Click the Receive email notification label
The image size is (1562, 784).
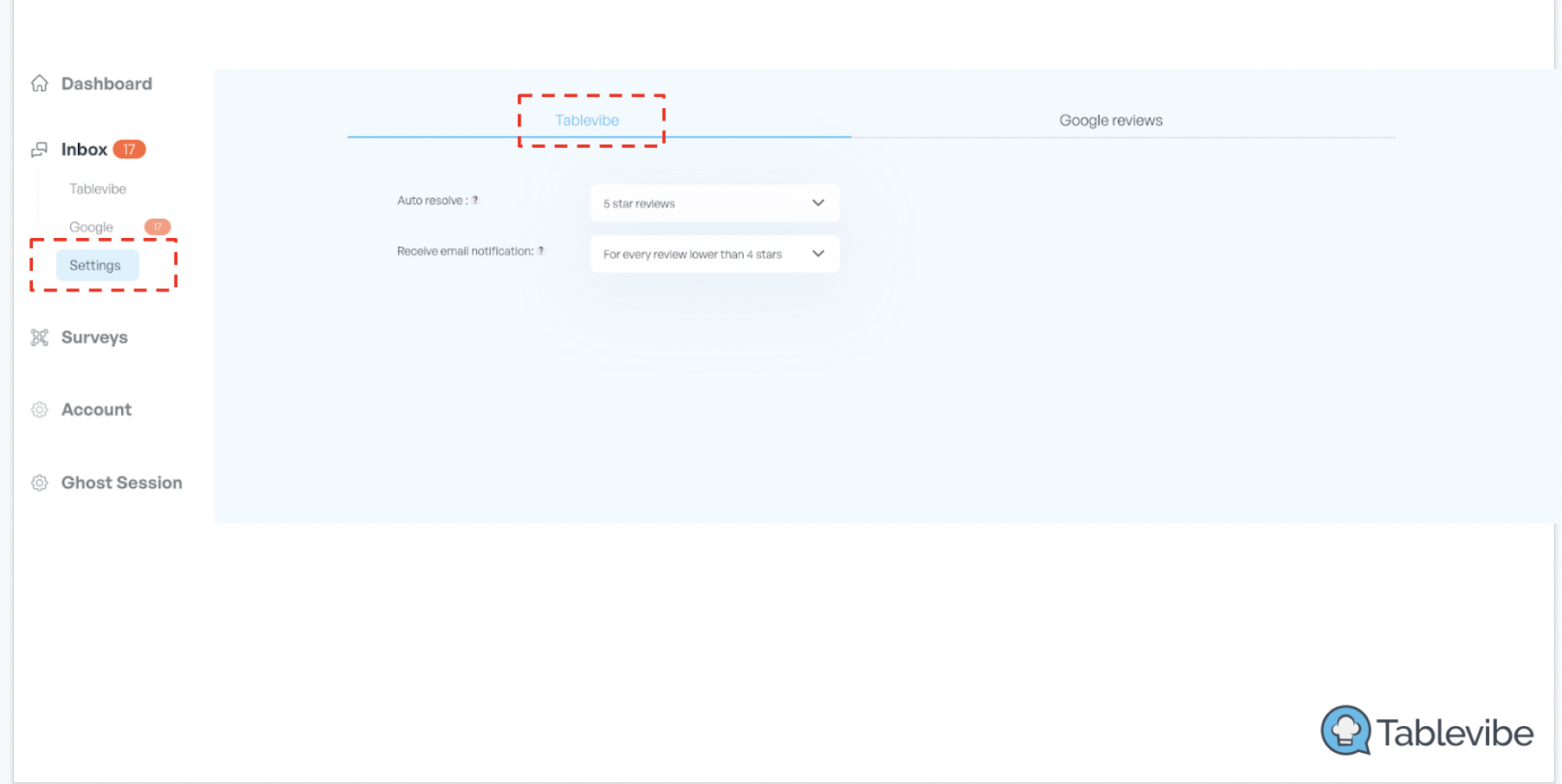pos(465,251)
